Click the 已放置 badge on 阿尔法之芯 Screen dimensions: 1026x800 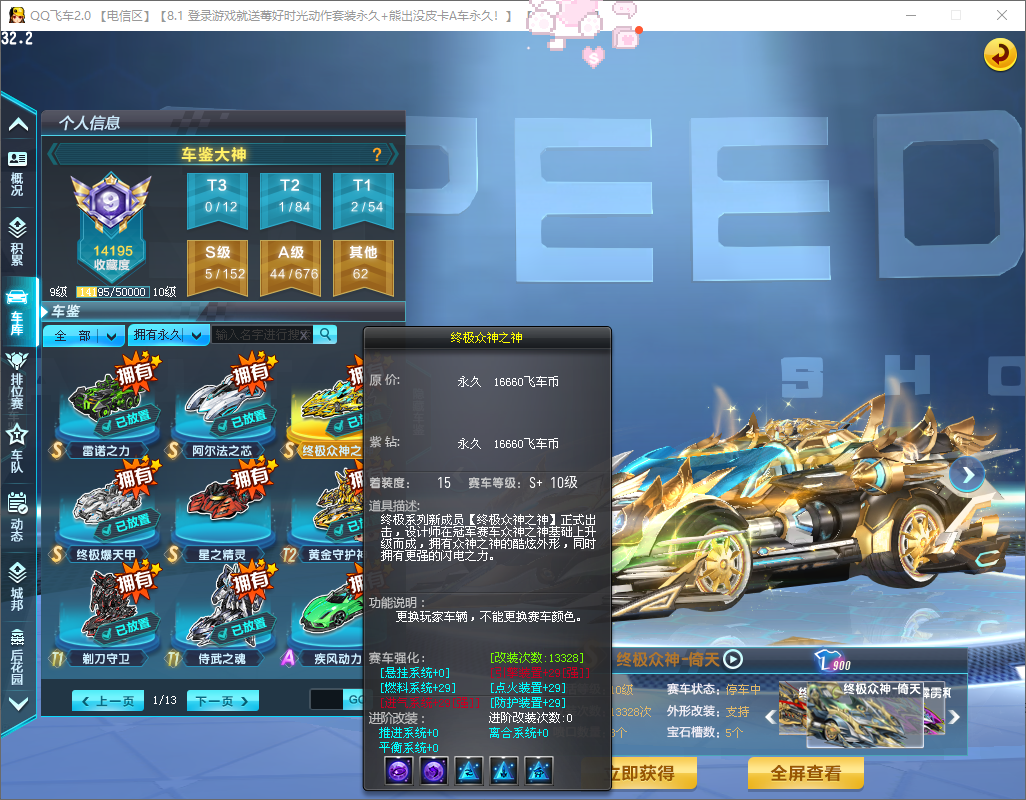(x=243, y=421)
